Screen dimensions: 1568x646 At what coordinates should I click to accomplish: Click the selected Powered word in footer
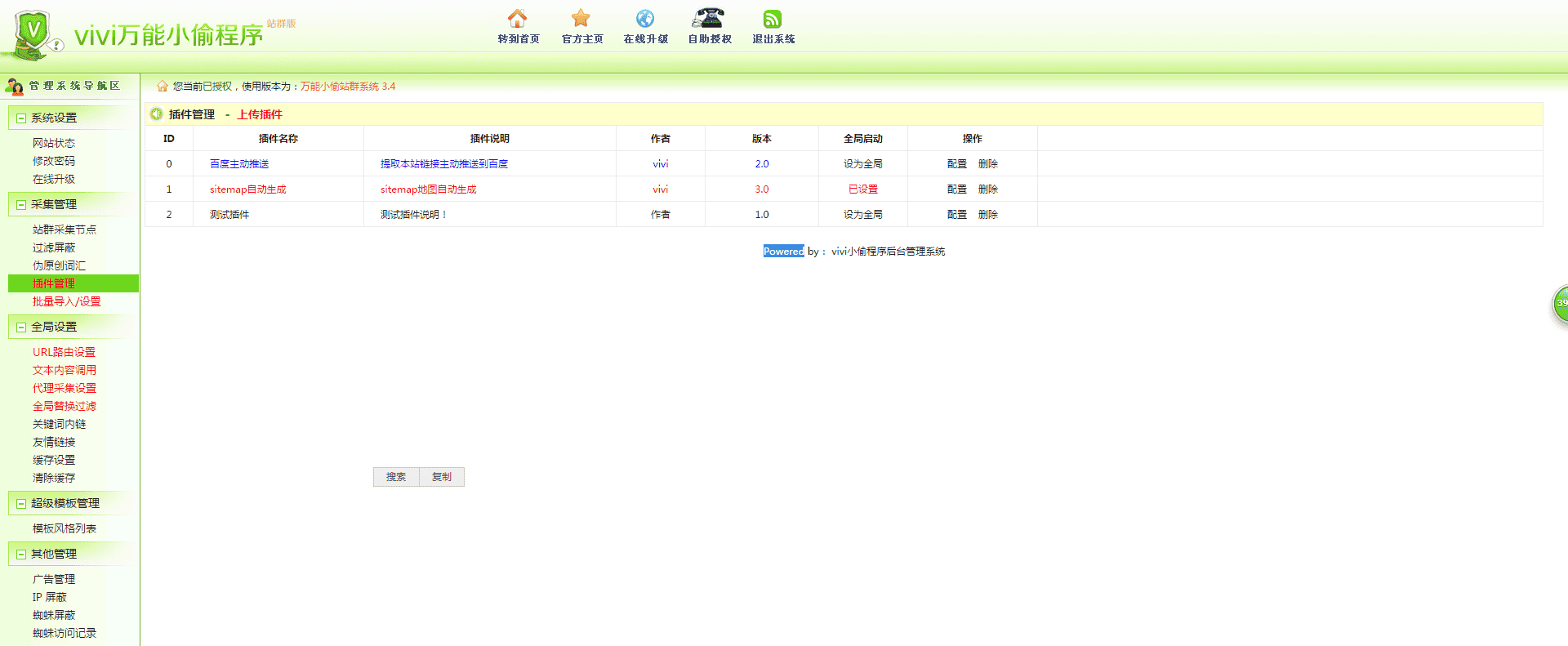[x=784, y=252]
